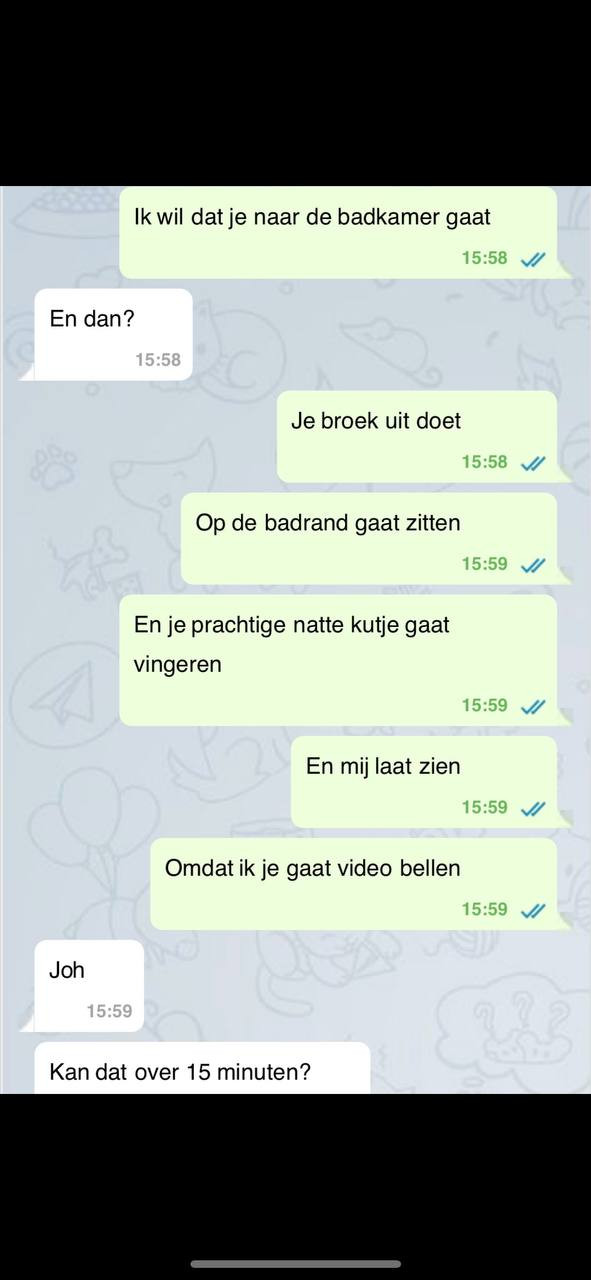Tap read checkmarks under "Op de badrand gaat zitten"
Screen dimensions: 591x1280
pos(533,565)
